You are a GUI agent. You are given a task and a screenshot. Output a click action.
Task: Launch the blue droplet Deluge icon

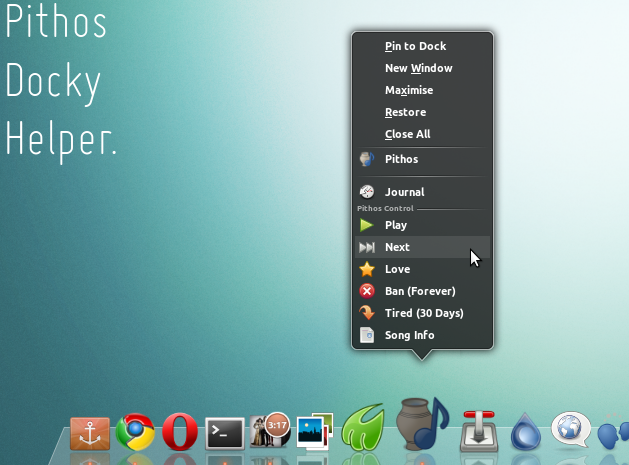tap(525, 432)
